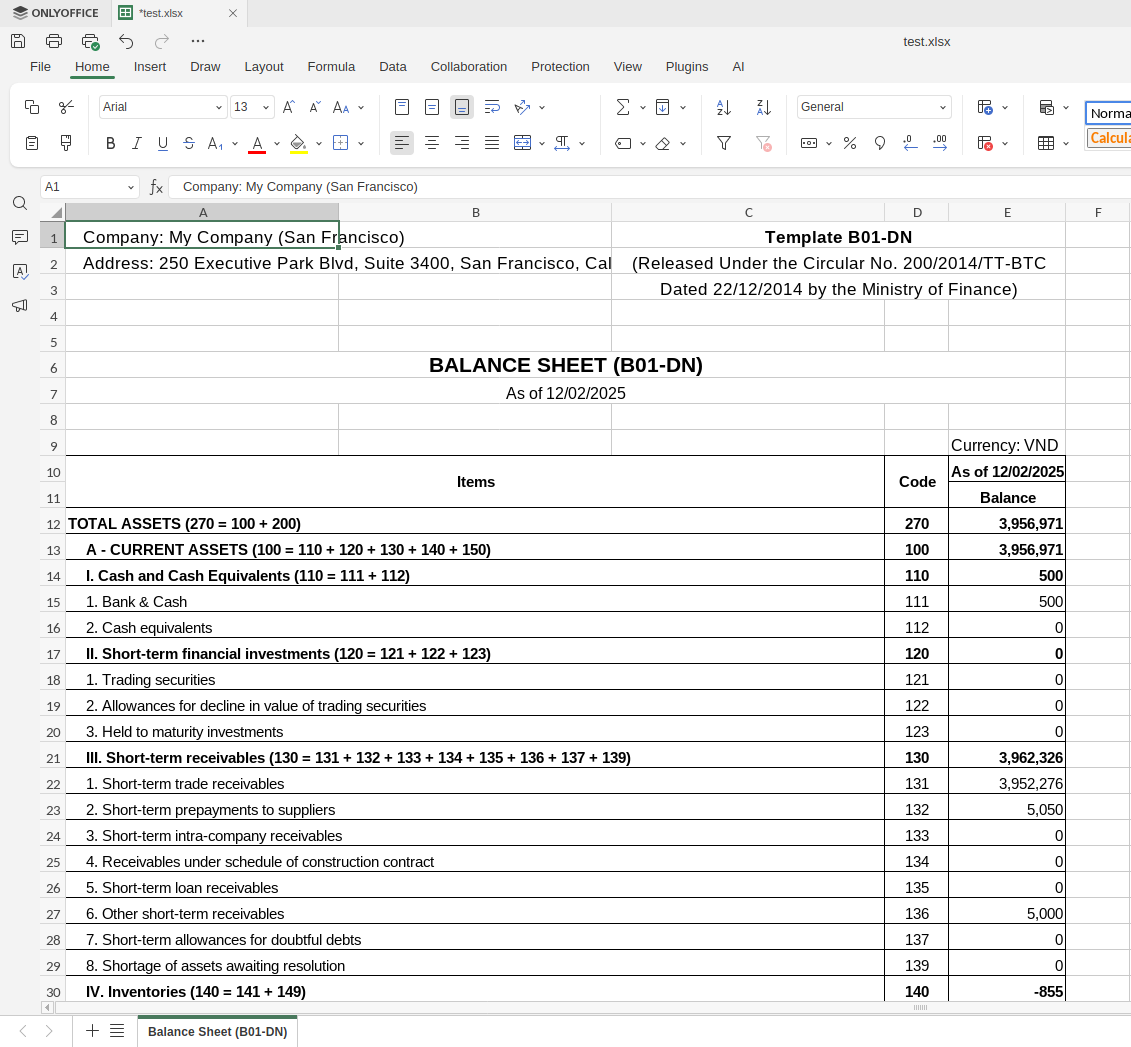Click the AutoSum icon
Image resolution: width=1131 pixels, height=1047 pixels.
pyautogui.click(x=623, y=107)
